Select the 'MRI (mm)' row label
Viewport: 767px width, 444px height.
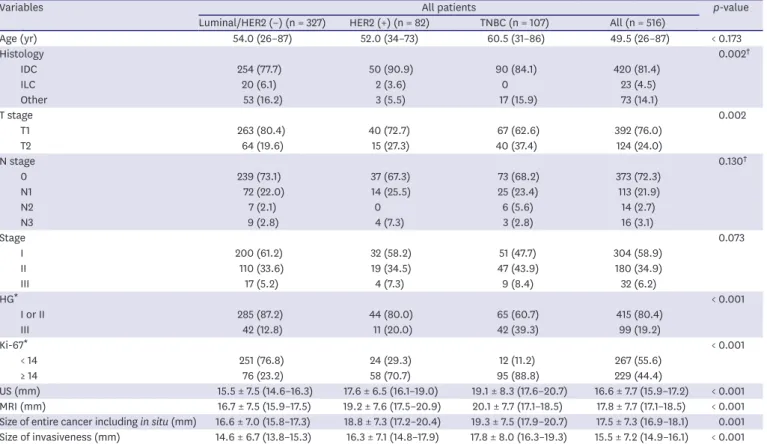pyautogui.click(x=23, y=406)
